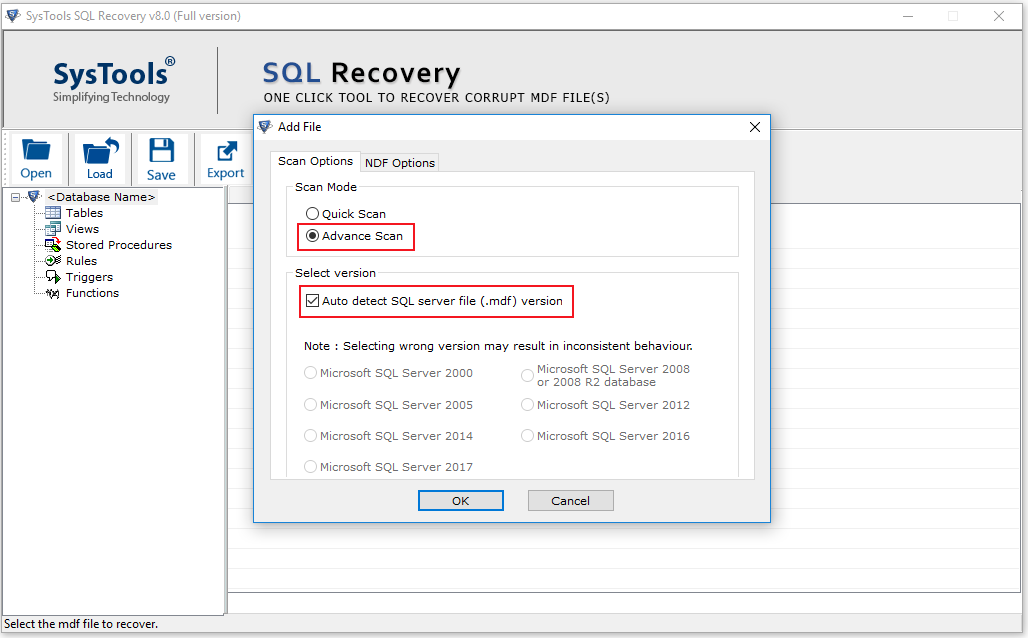This screenshot has width=1028, height=638.
Task: Collapse the Database Name tree node
Action: coord(15,197)
